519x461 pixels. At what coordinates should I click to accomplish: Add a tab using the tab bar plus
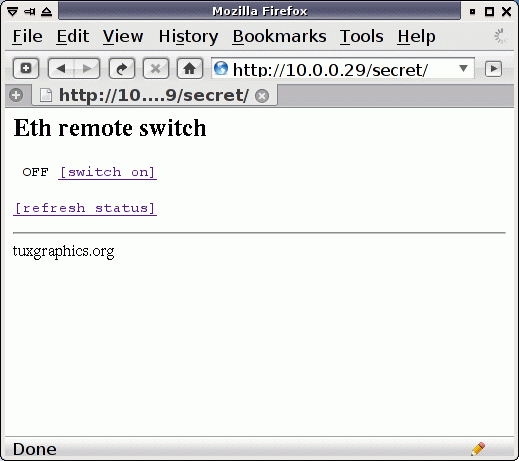click(16, 95)
